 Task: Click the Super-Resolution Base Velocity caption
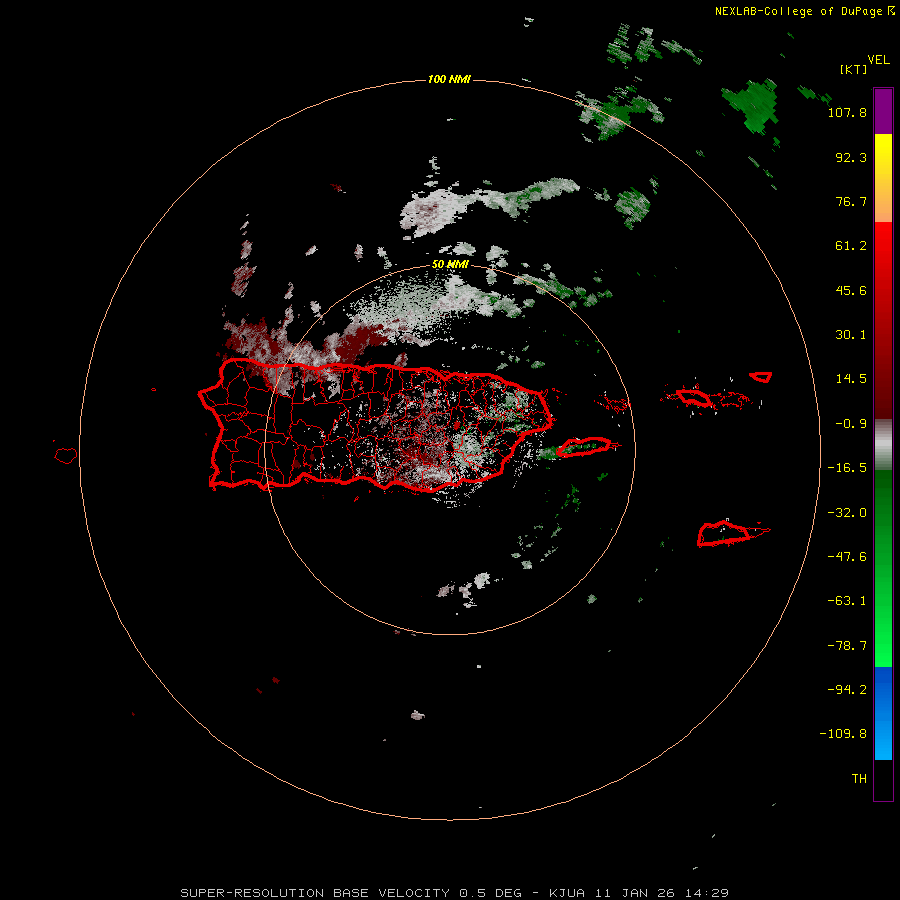pos(454,893)
